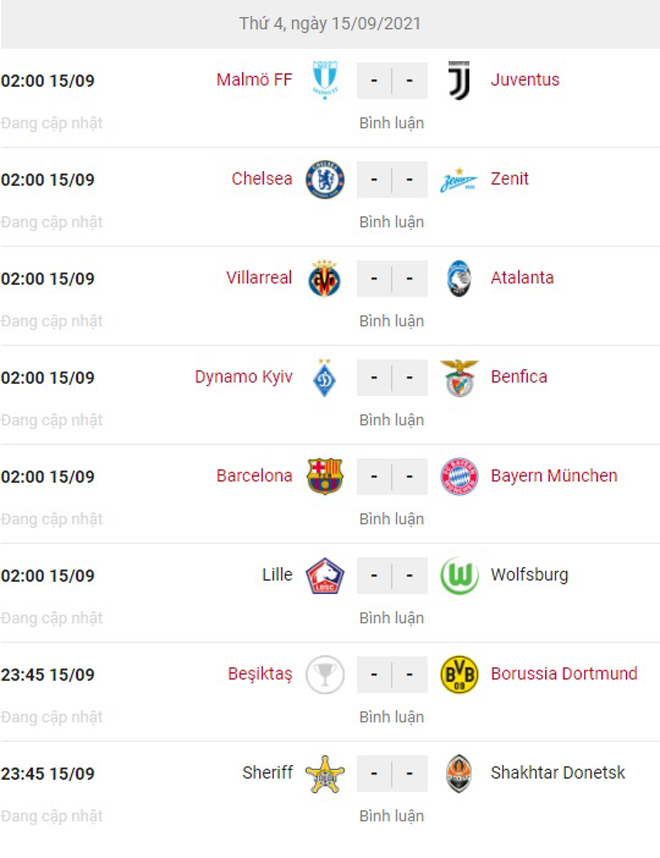This screenshot has height=858, width=660.
Task: Click the Barcelona club crest
Action: tap(325, 477)
